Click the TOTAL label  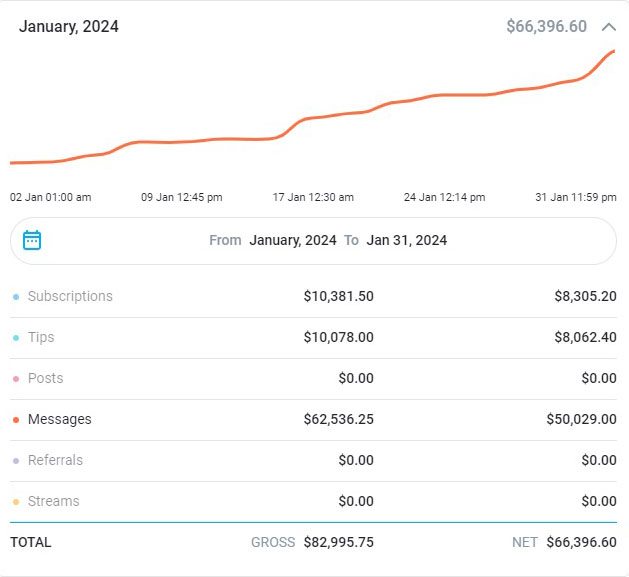coord(31,542)
